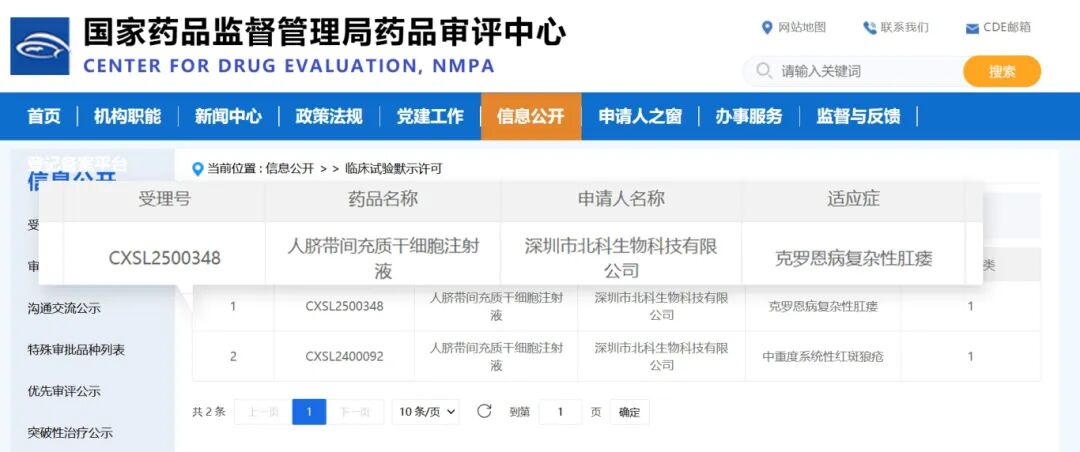Screen dimensions: 1080x452
Task: Click location pin icon beside 当前位置
Action: pos(198,169)
